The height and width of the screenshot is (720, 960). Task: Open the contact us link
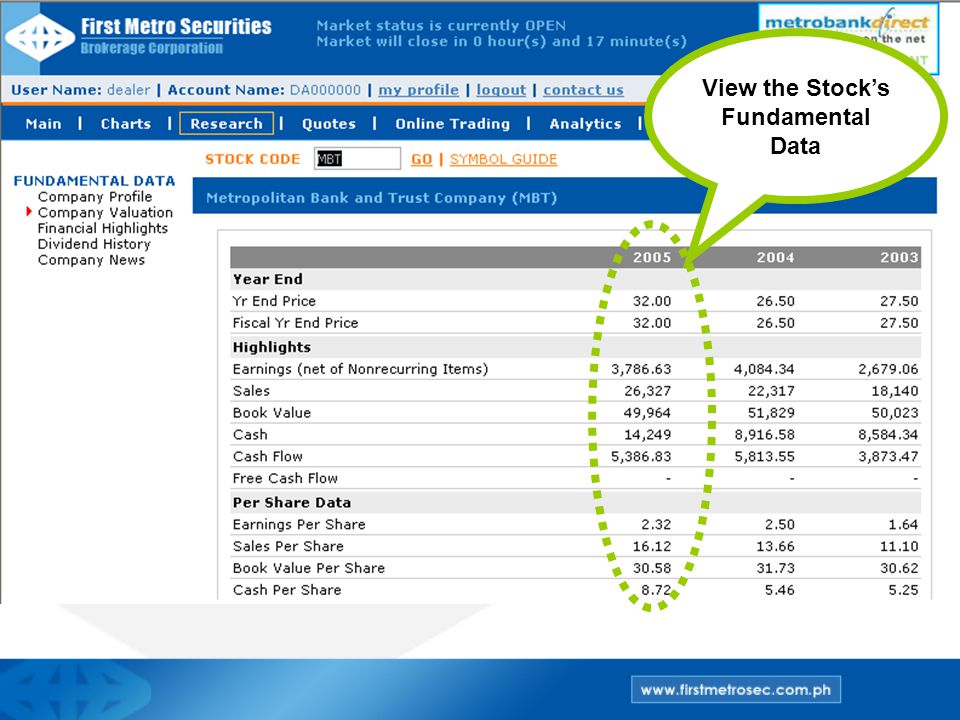[583, 90]
